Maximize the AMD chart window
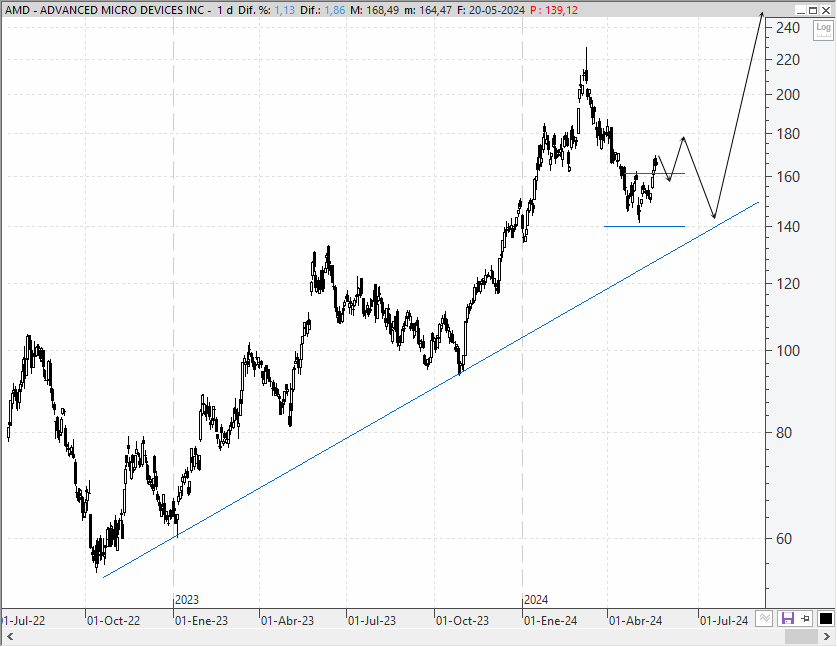Image resolution: width=837 pixels, height=647 pixels. tap(813, 10)
